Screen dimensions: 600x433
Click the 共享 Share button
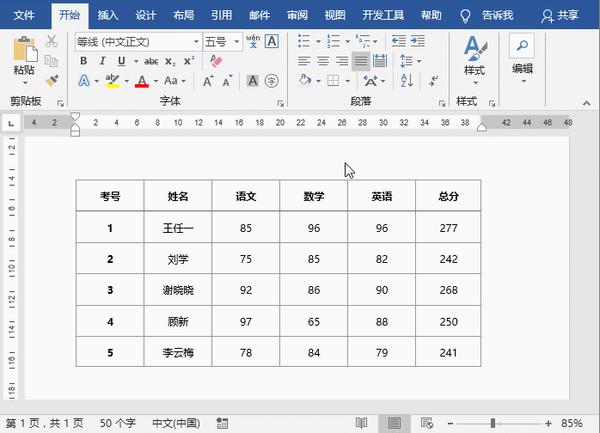560,15
